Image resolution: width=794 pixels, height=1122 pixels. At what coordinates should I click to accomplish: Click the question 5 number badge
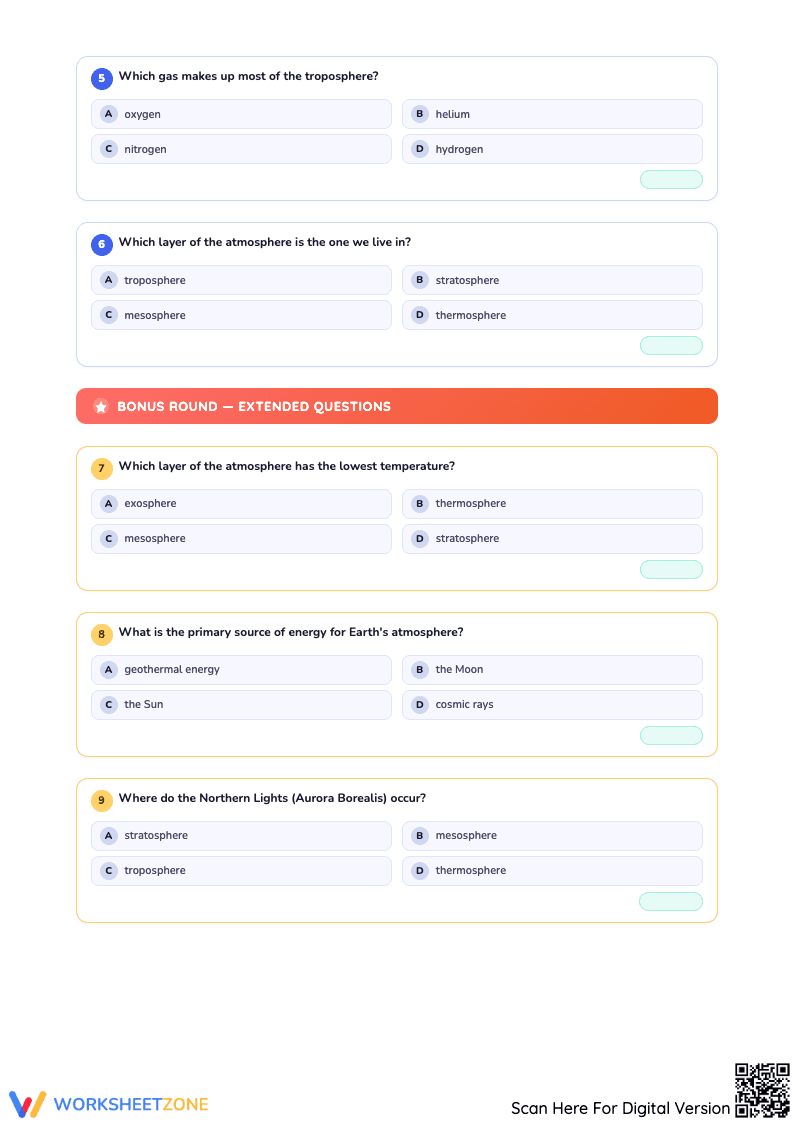coord(102,78)
